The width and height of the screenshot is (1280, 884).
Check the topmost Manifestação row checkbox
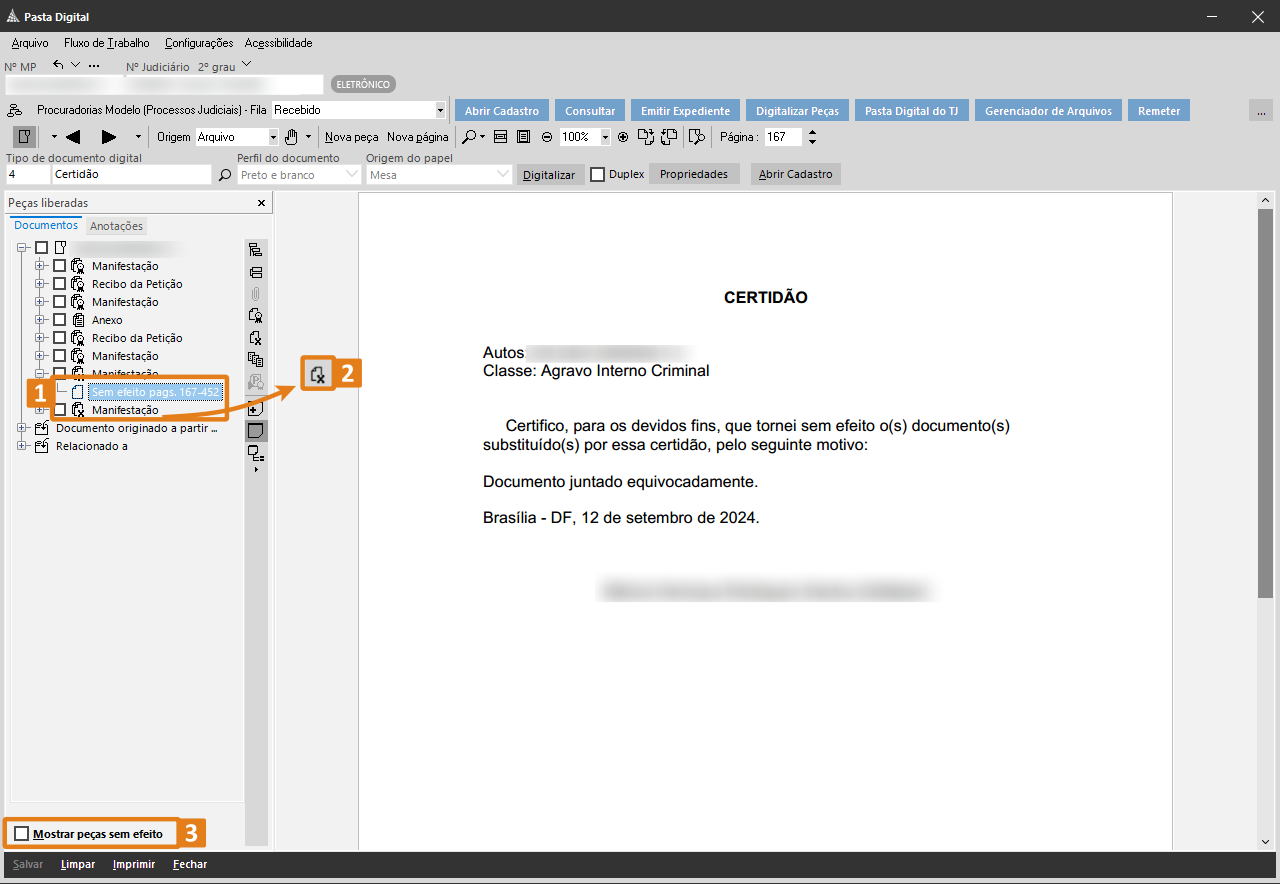[59, 266]
